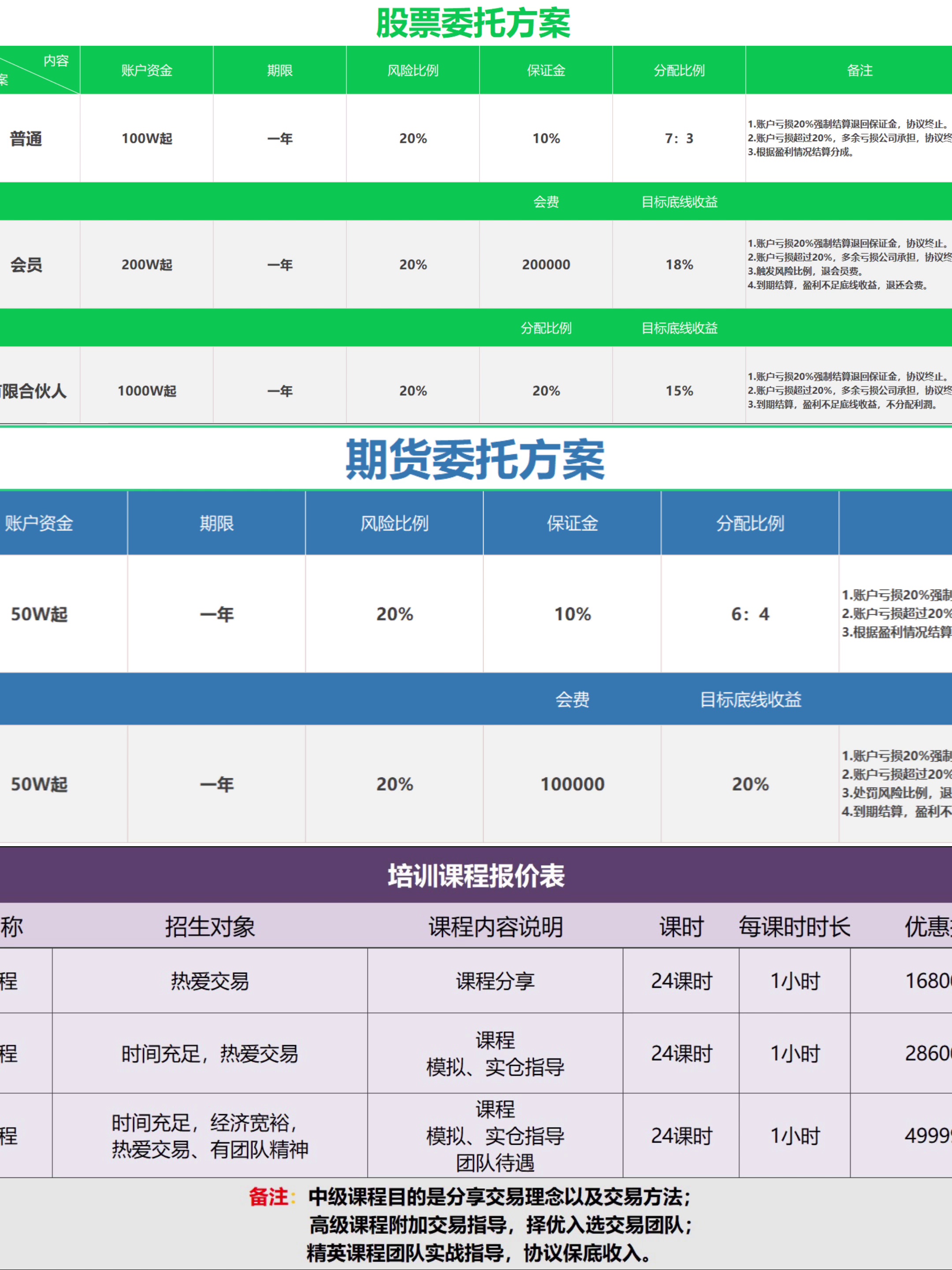The image size is (952, 1270).
Task: Select the 账户资金 header in stock table
Action: (x=146, y=71)
